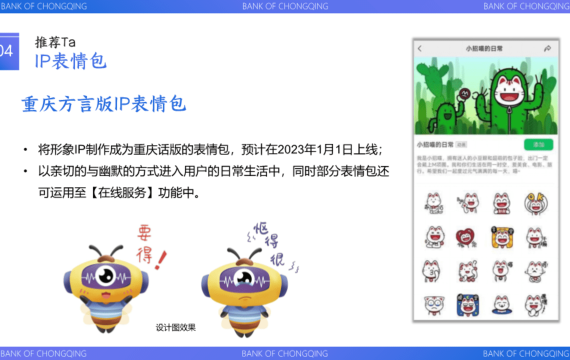570x360 pixels.
Task: Tap the green 添加 button
Action: pyautogui.click(x=538, y=144)
